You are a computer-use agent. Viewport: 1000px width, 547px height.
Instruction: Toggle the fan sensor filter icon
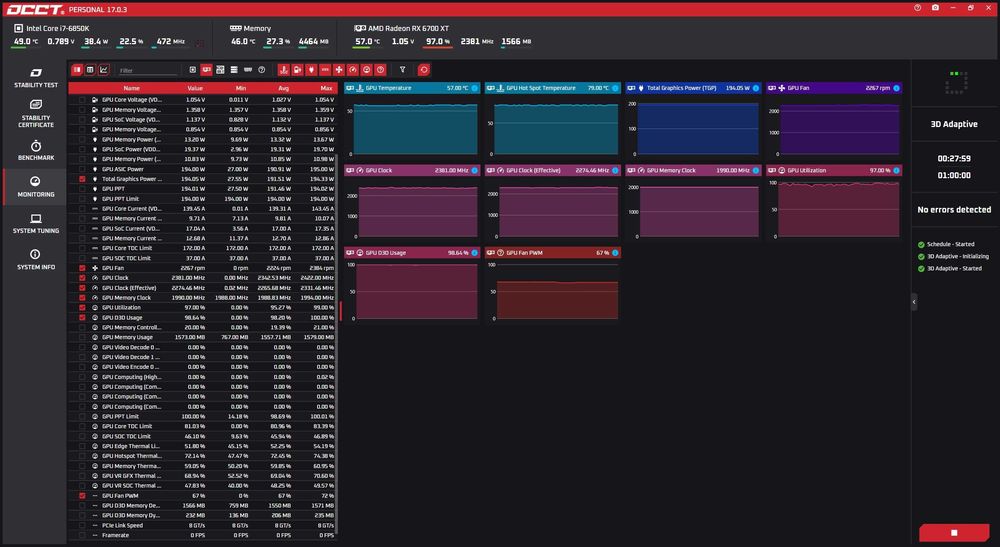[339, 69]
